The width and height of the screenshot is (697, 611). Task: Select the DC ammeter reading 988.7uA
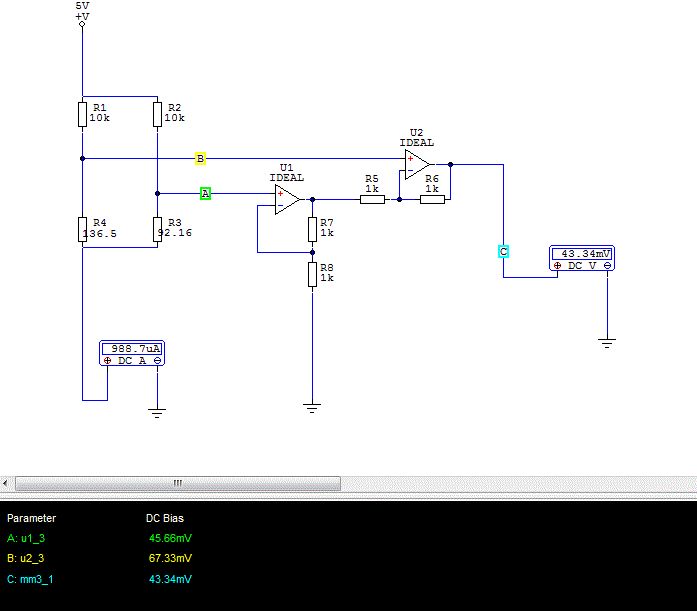[x=132, y=353]
